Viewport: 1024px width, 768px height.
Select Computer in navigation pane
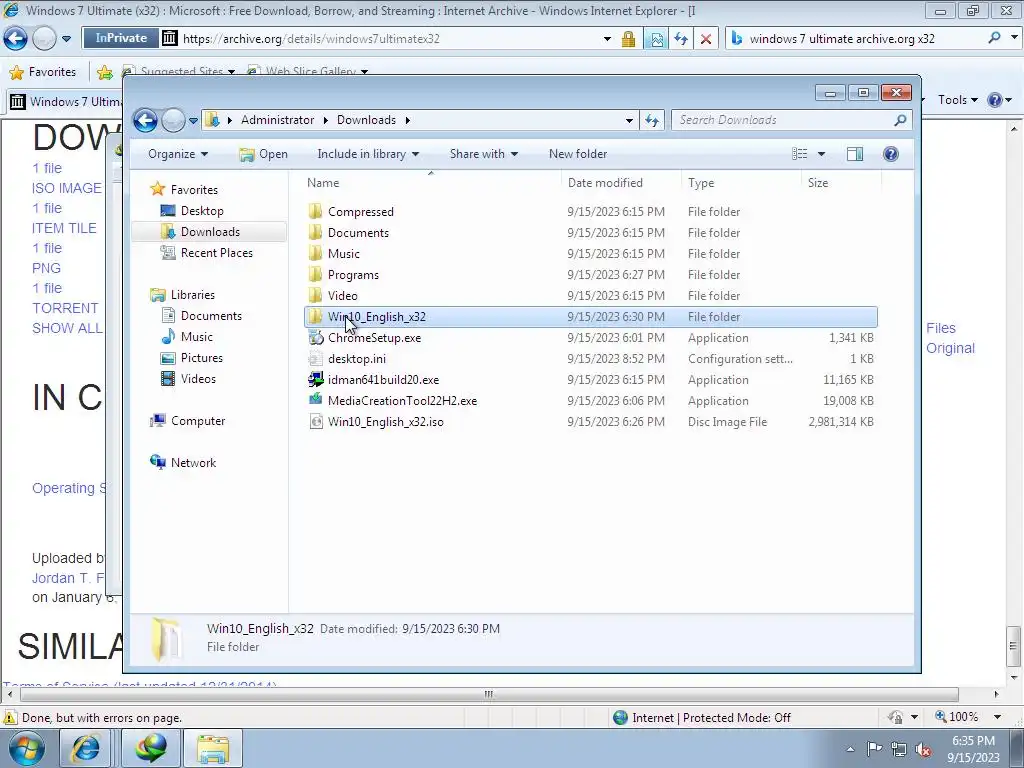point(197,421)
